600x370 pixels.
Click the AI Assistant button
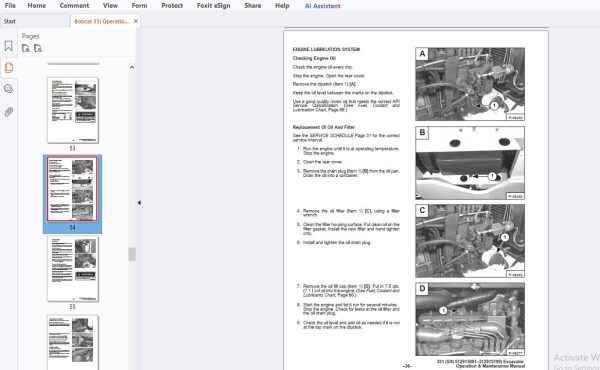click(322, 6)
